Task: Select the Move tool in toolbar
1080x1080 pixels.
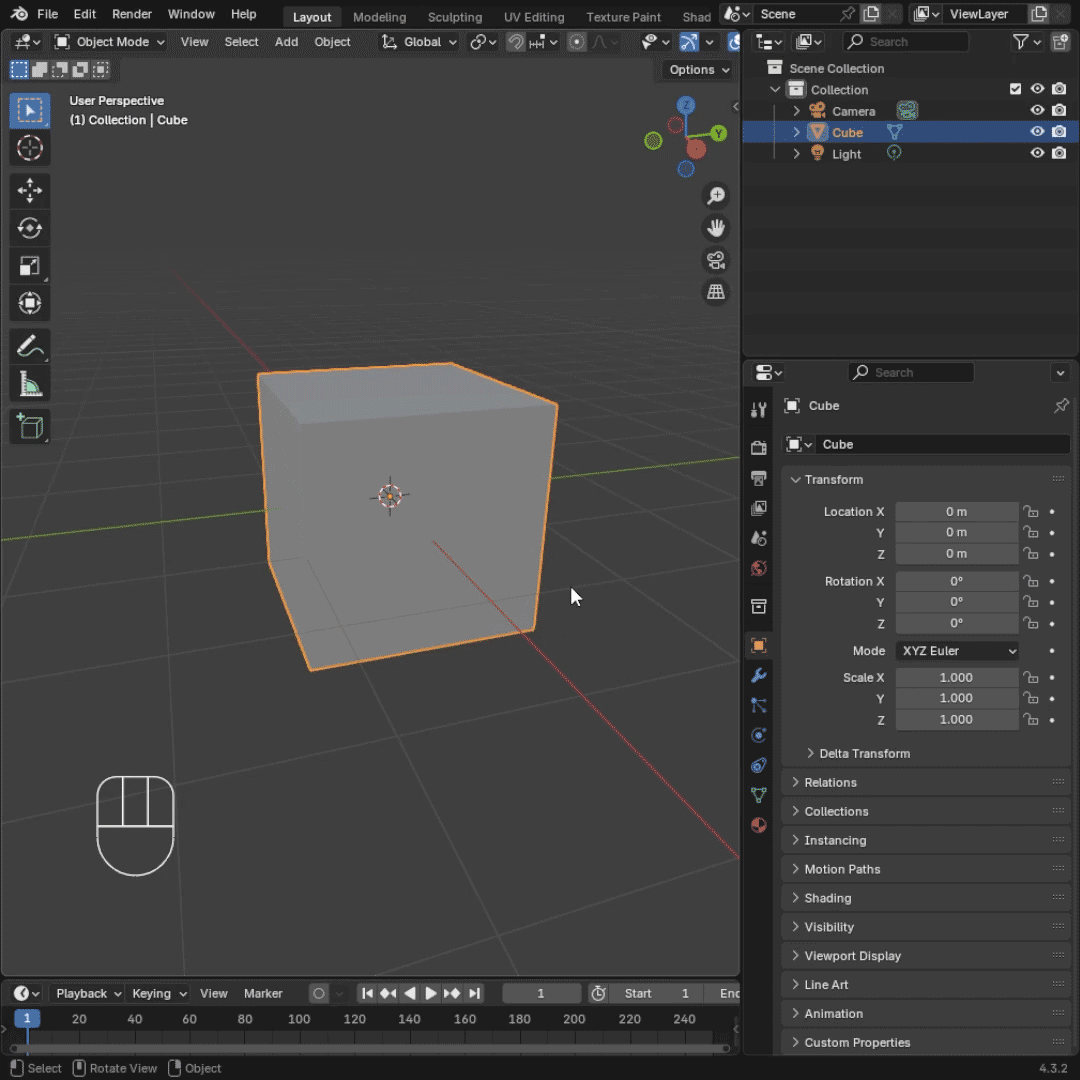Action: coord(30,190)
